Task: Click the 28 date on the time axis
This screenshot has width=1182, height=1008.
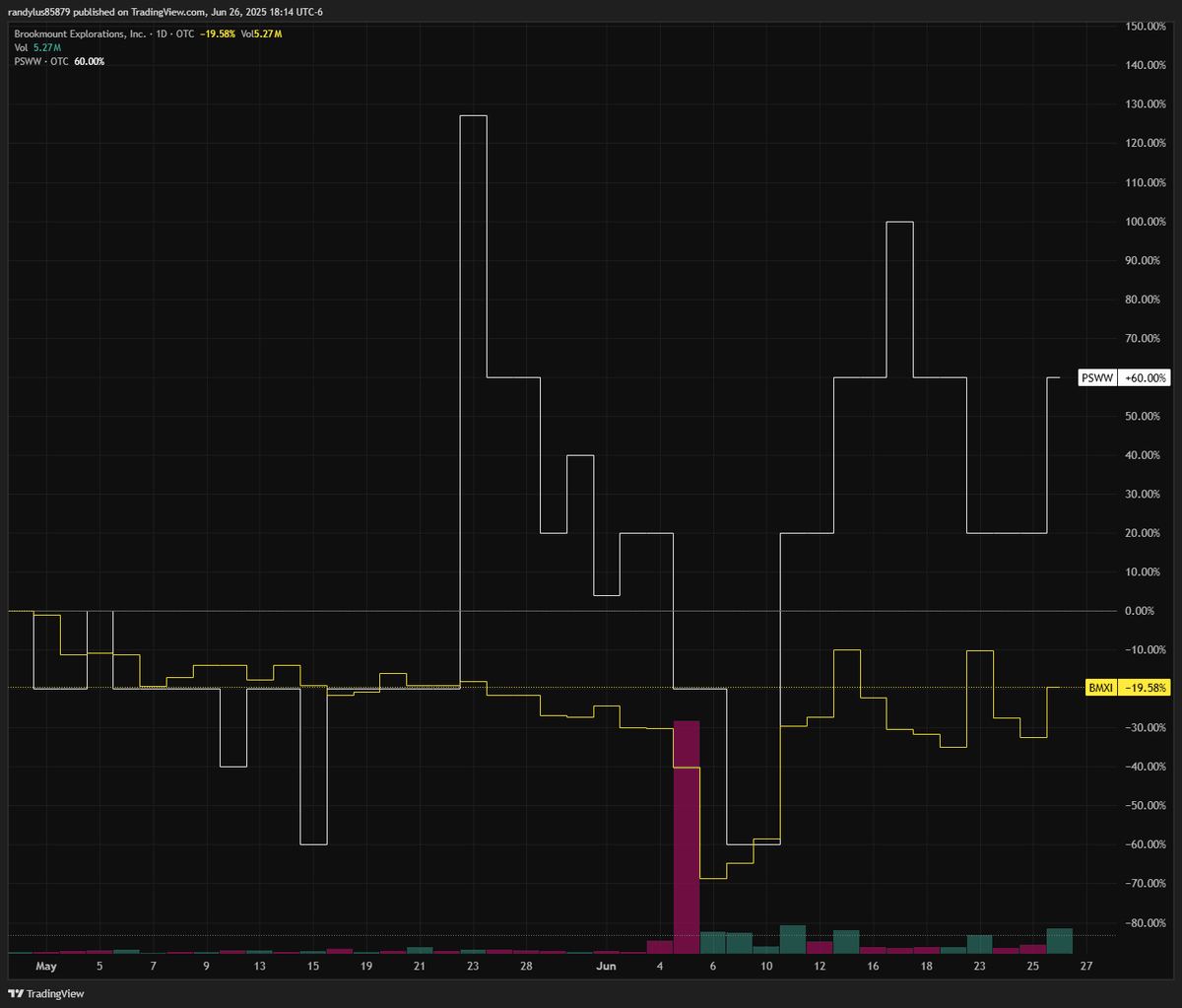Action: [x=526, y=968]
